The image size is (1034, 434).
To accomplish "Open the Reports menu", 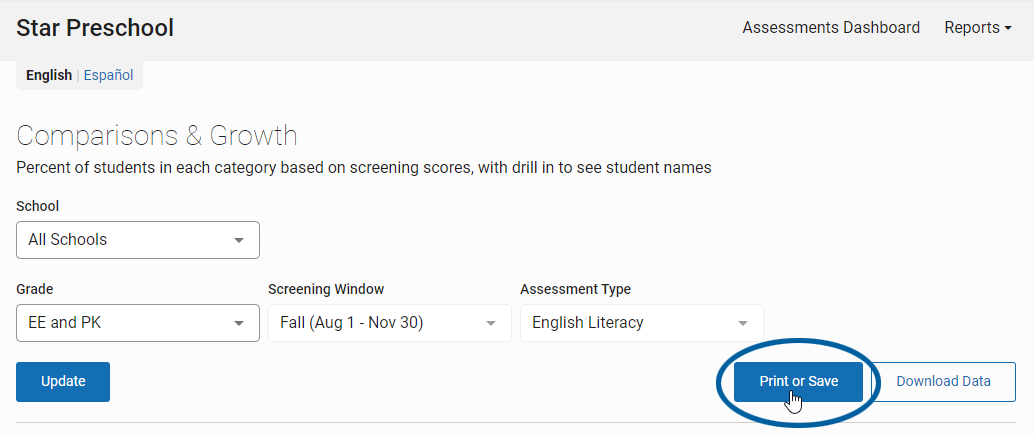I will pos(978,28).
